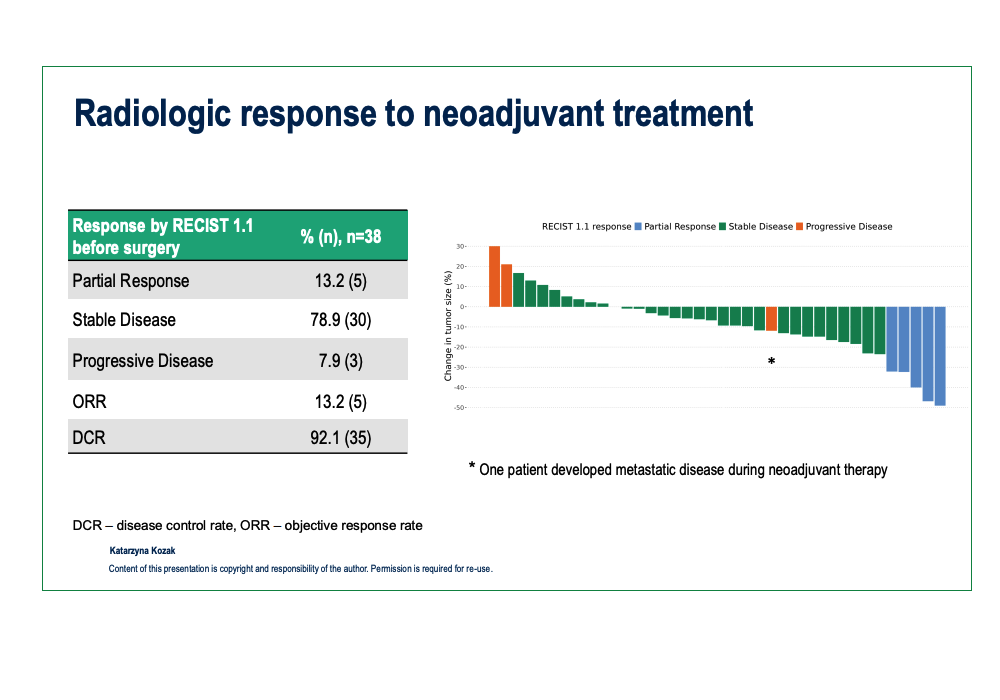Screen dimensions: 1000x700
Task: Click the orange Progressive Disease legend swatch
Action: tap(799, 227)
